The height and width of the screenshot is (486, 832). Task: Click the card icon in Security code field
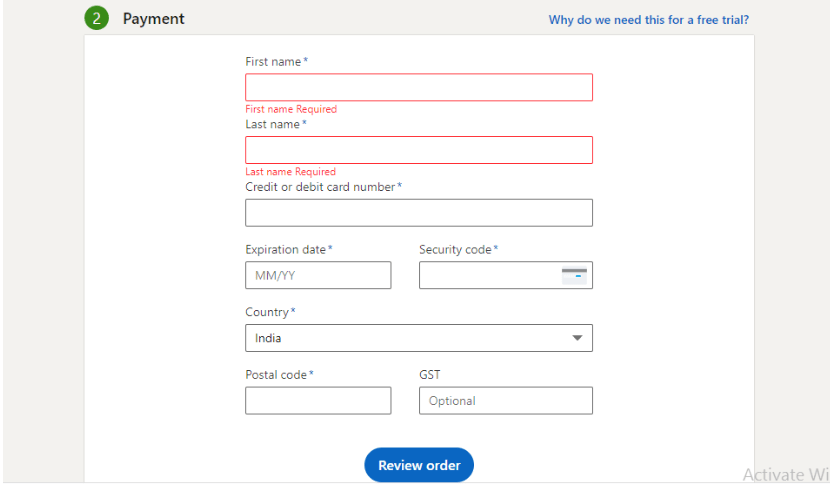574,275
